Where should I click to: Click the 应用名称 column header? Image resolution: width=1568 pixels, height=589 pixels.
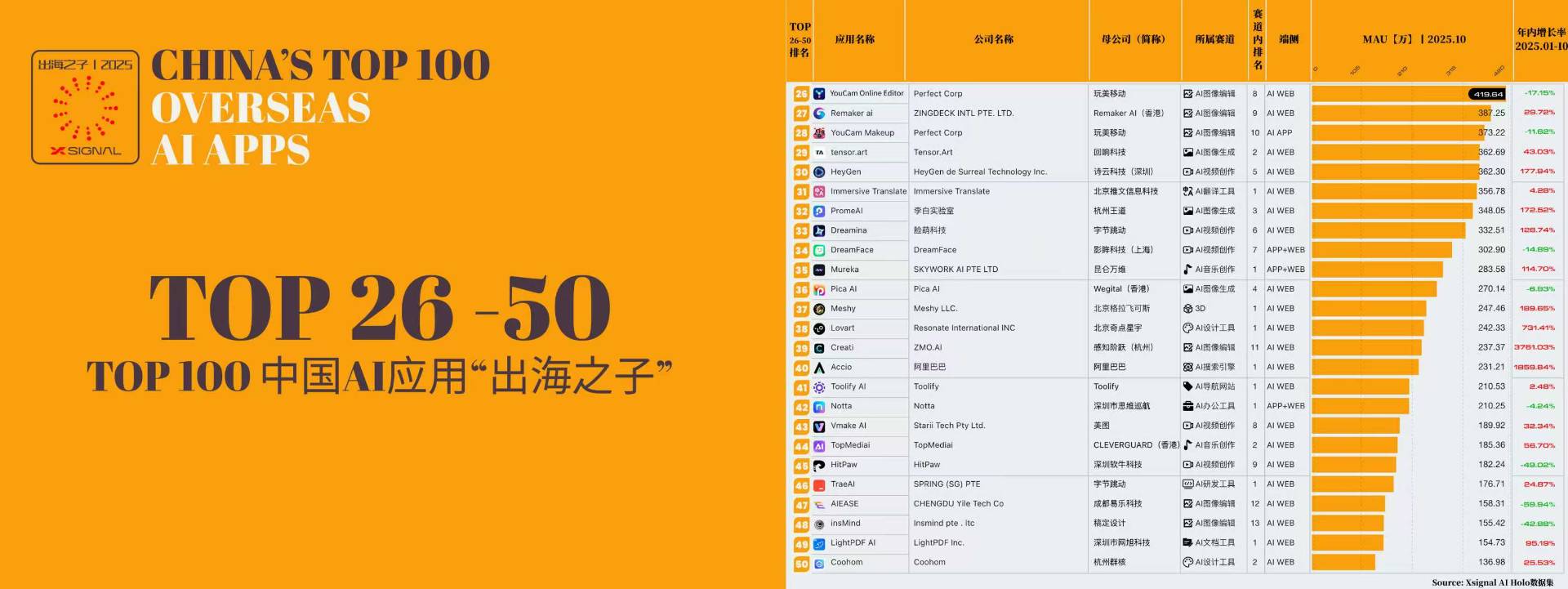click(855, 39)
